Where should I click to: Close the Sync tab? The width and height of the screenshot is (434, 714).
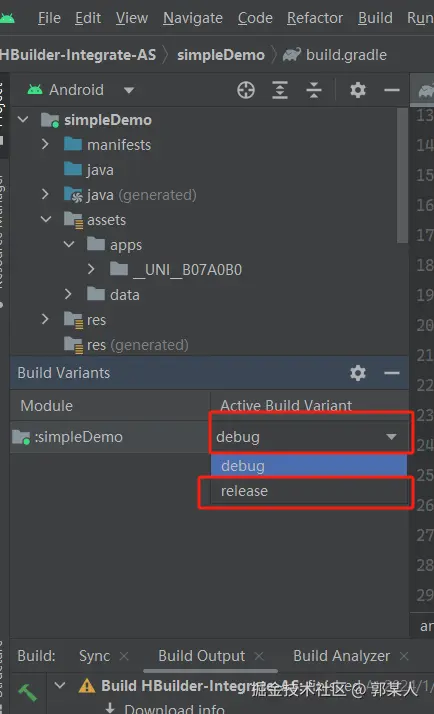point(124,656)
